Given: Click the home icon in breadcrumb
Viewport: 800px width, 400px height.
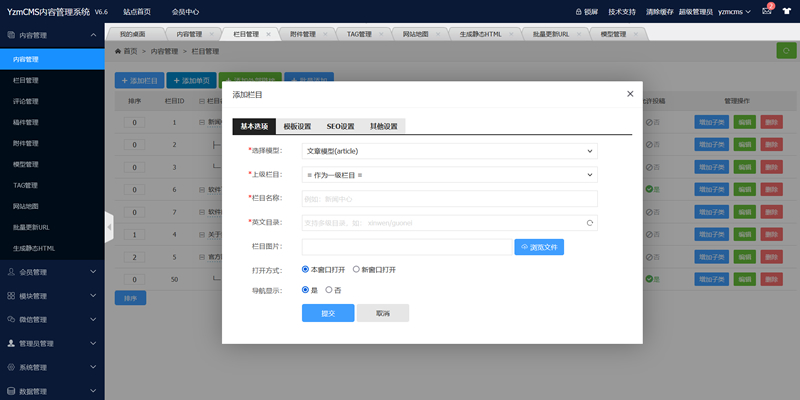Looking at the screenshot, I should click(x=120, y=50).
